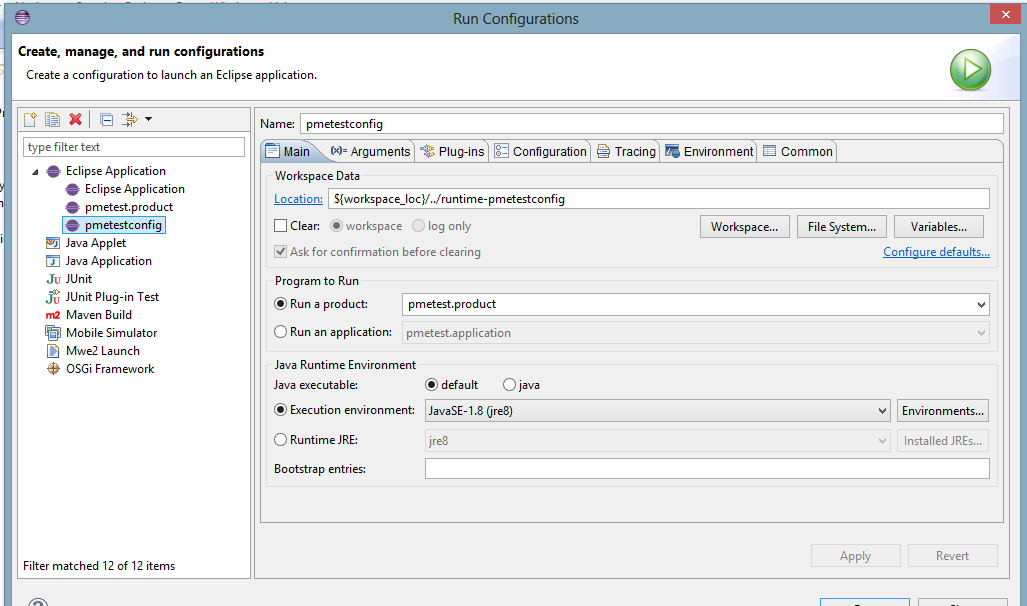Open the Plug-ins tab
This screenshot has width=1027, height=606.
coord(453,151)
